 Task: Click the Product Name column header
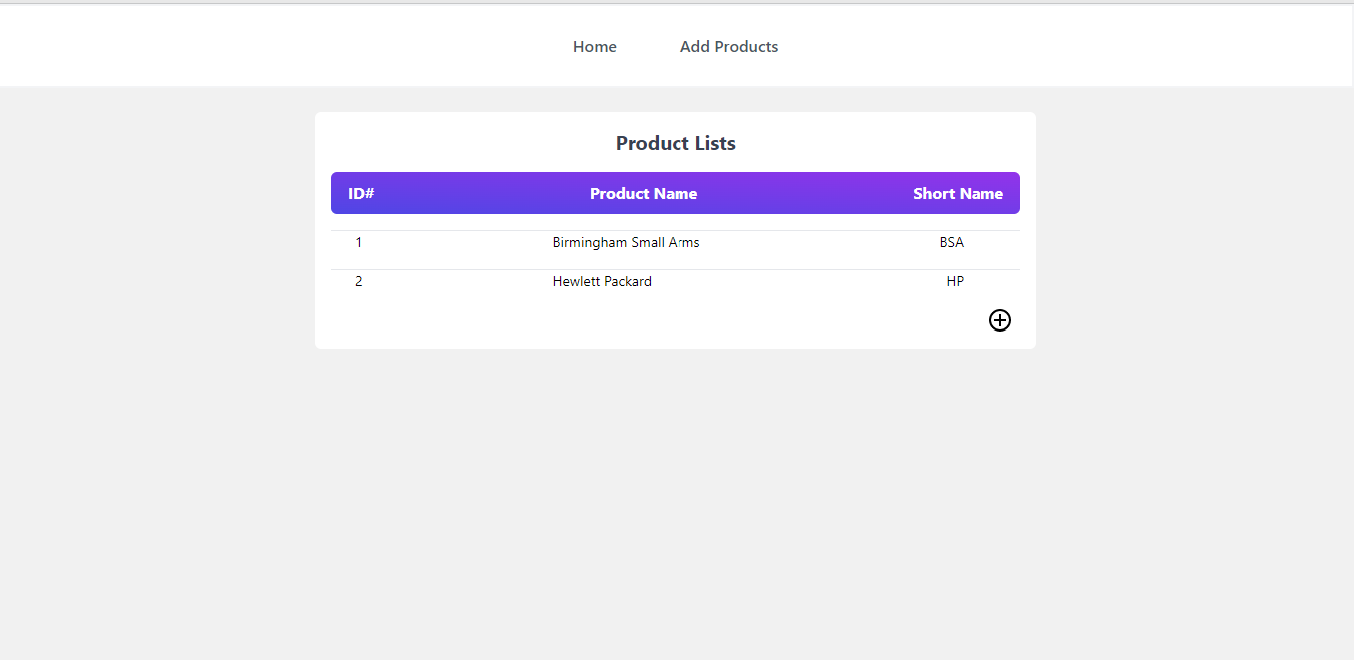(x=643, y=193)
